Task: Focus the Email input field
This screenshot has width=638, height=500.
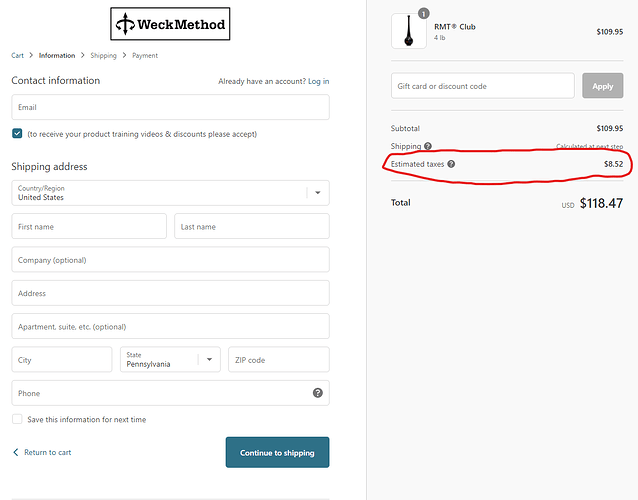Action: coord(170,107)
